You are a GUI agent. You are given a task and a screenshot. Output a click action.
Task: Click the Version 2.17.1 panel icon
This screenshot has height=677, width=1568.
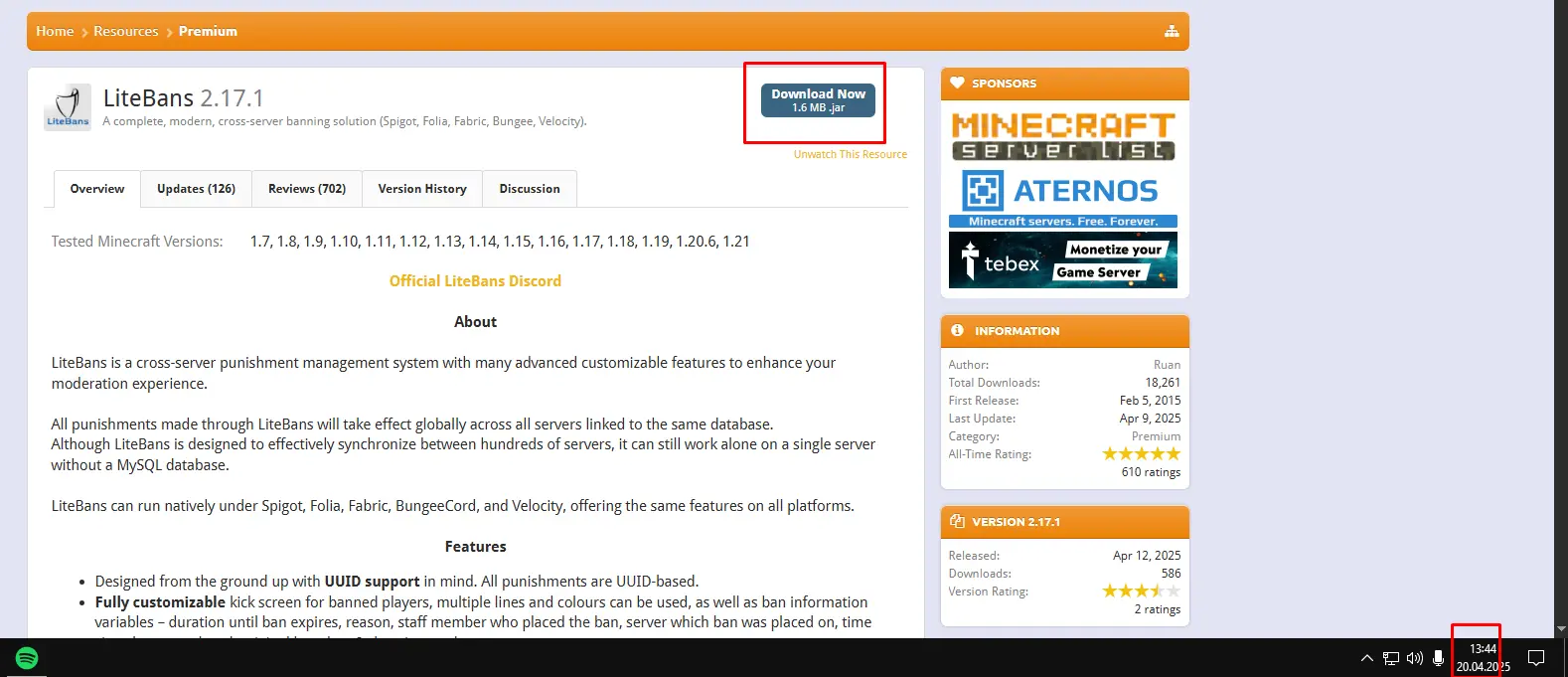(957, 521)
